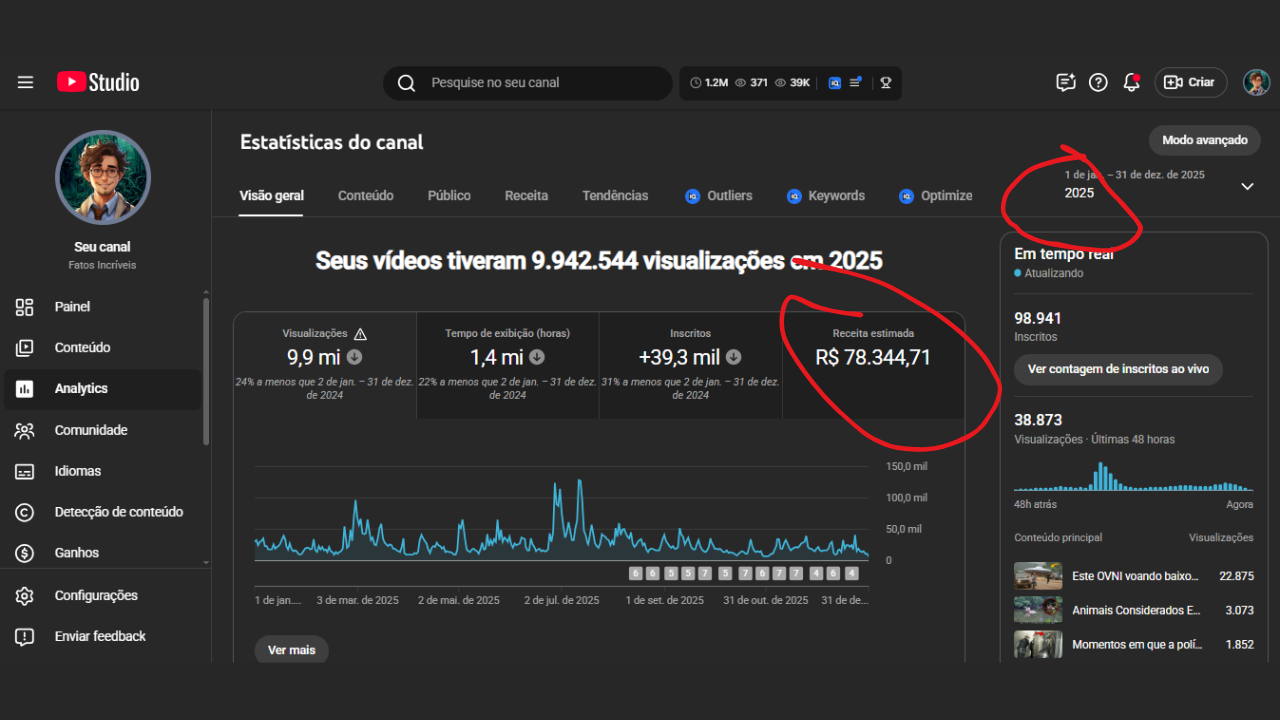Click the account avatar in top right
The image size is (1280, 720).
click(x=1256, y=83)
